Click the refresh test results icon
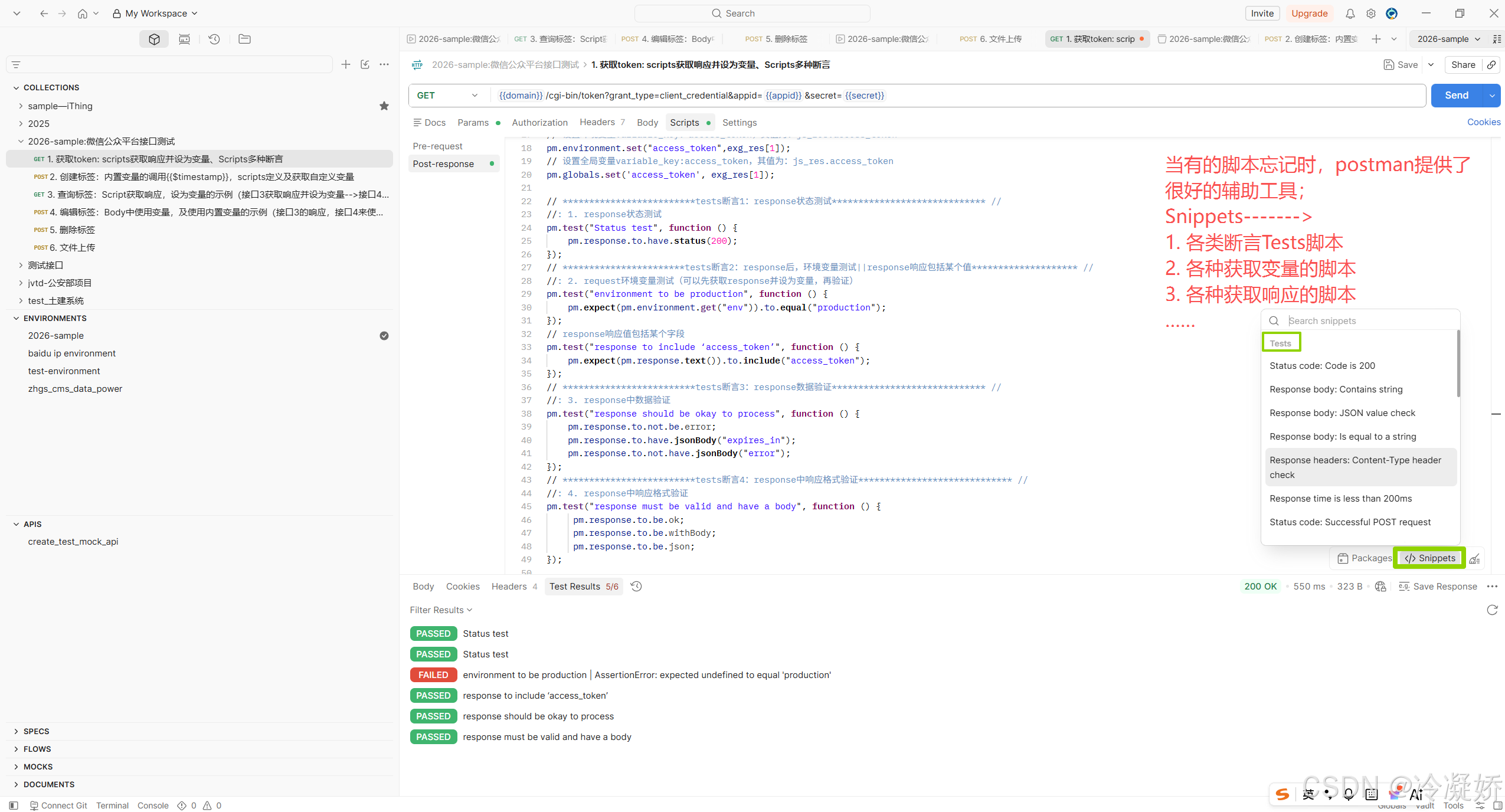Viewport: 1505px width, 812px height. pyautogui.click(x=1492, y=610)
